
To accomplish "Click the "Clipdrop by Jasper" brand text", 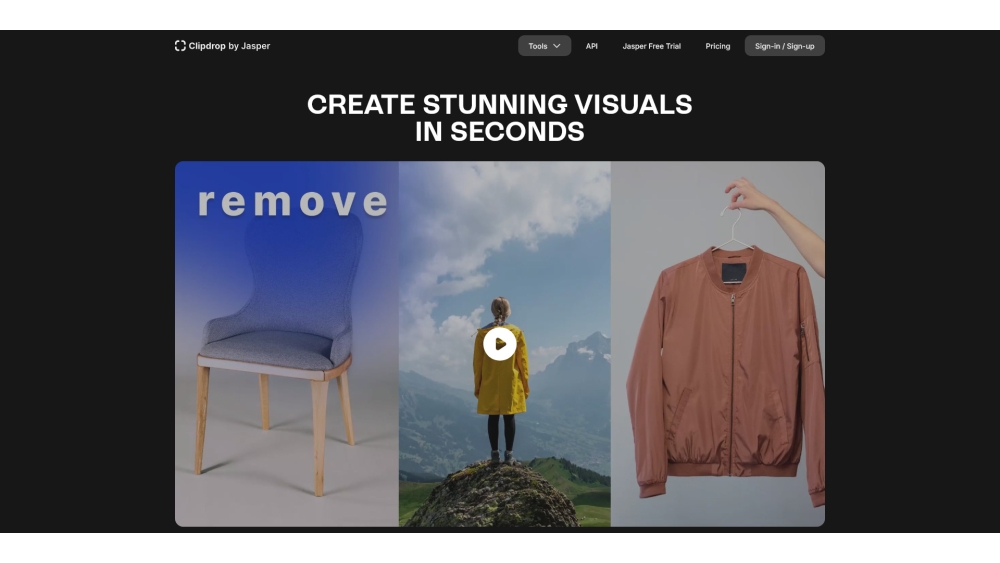I will pos(229,46).
